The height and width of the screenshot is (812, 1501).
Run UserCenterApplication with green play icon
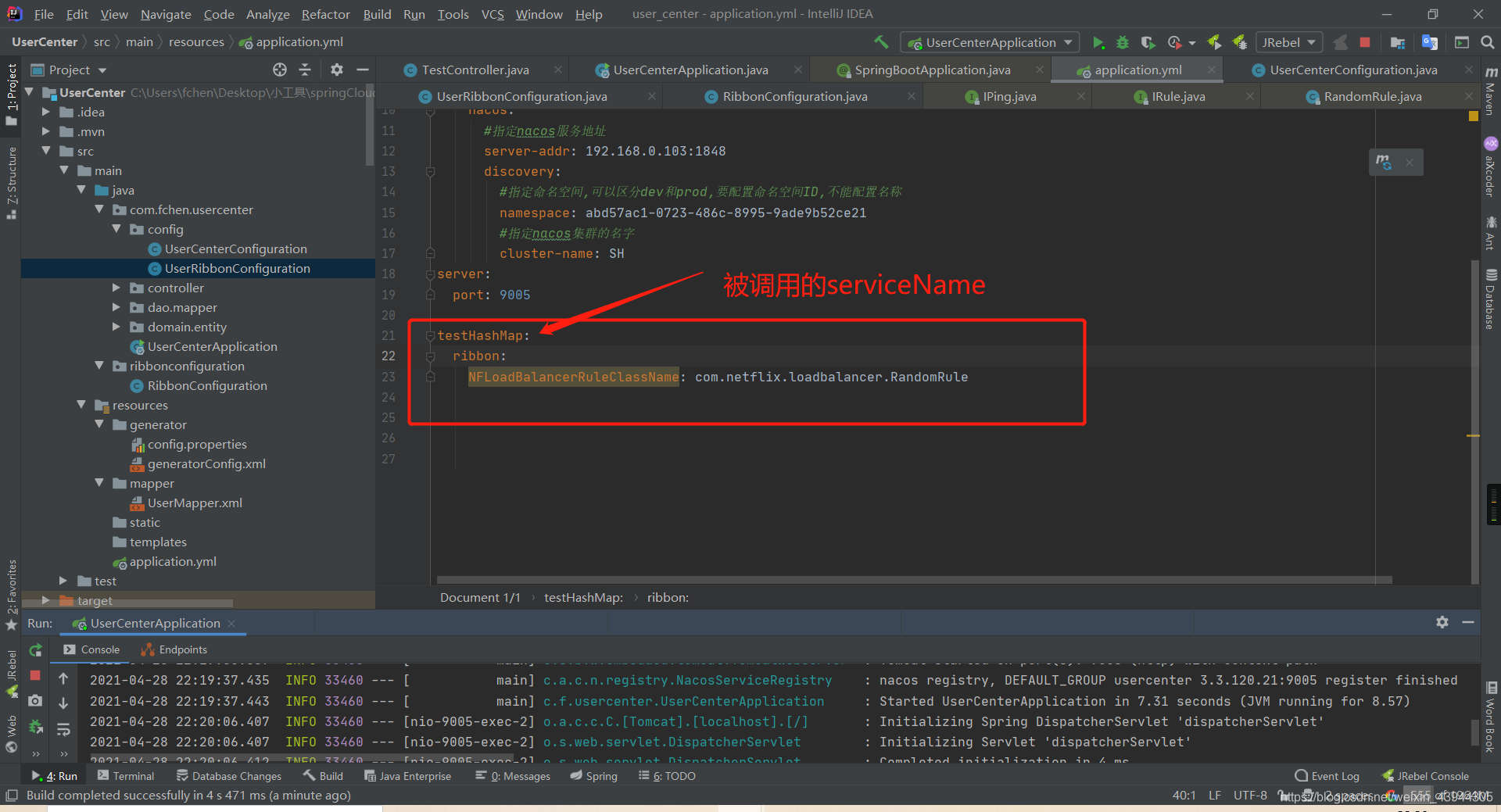(1098, 42)
